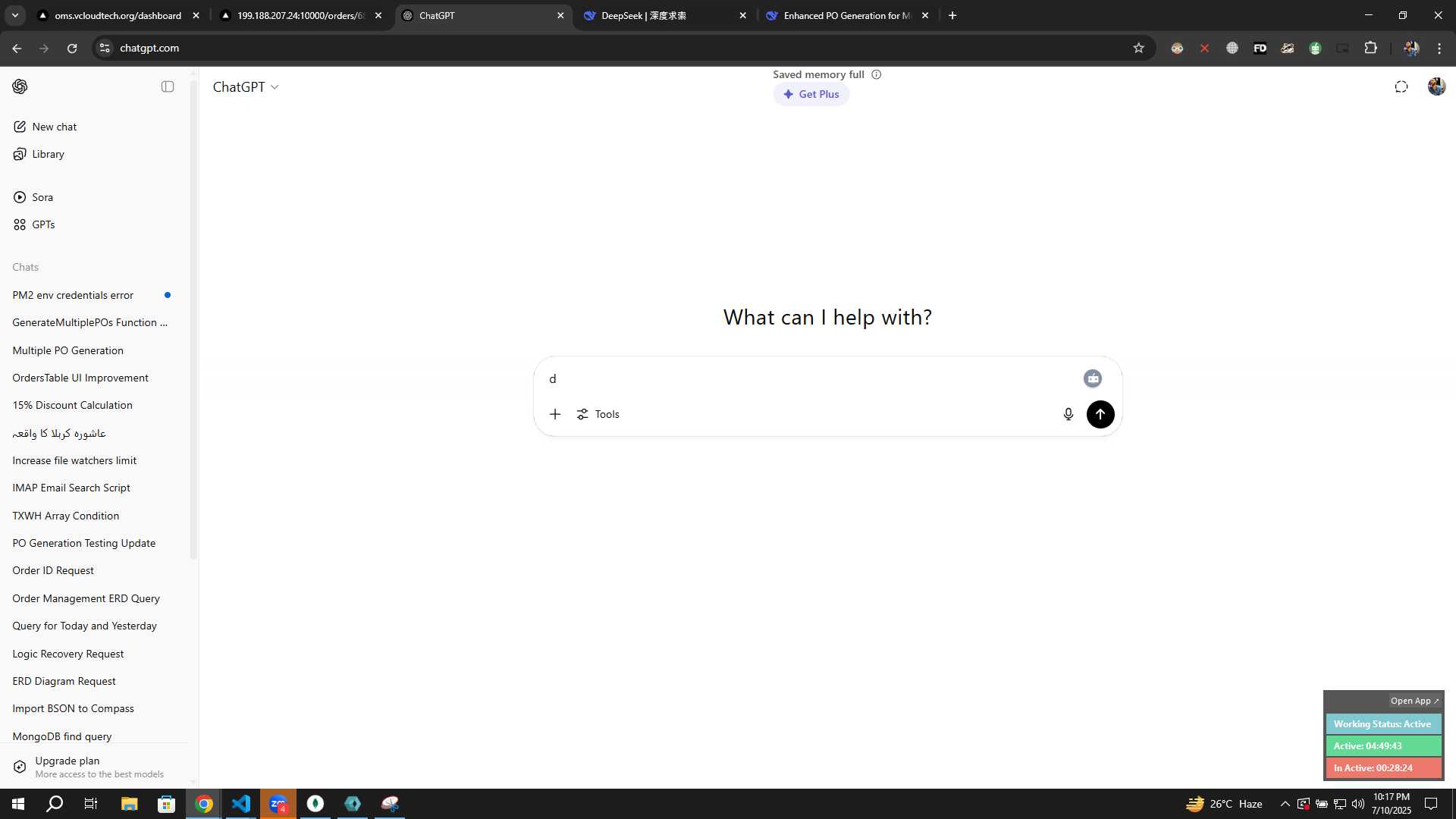The image size is (1456, 819).
Task: Click the Saved memory full info icon
Action: click(877, 74)
